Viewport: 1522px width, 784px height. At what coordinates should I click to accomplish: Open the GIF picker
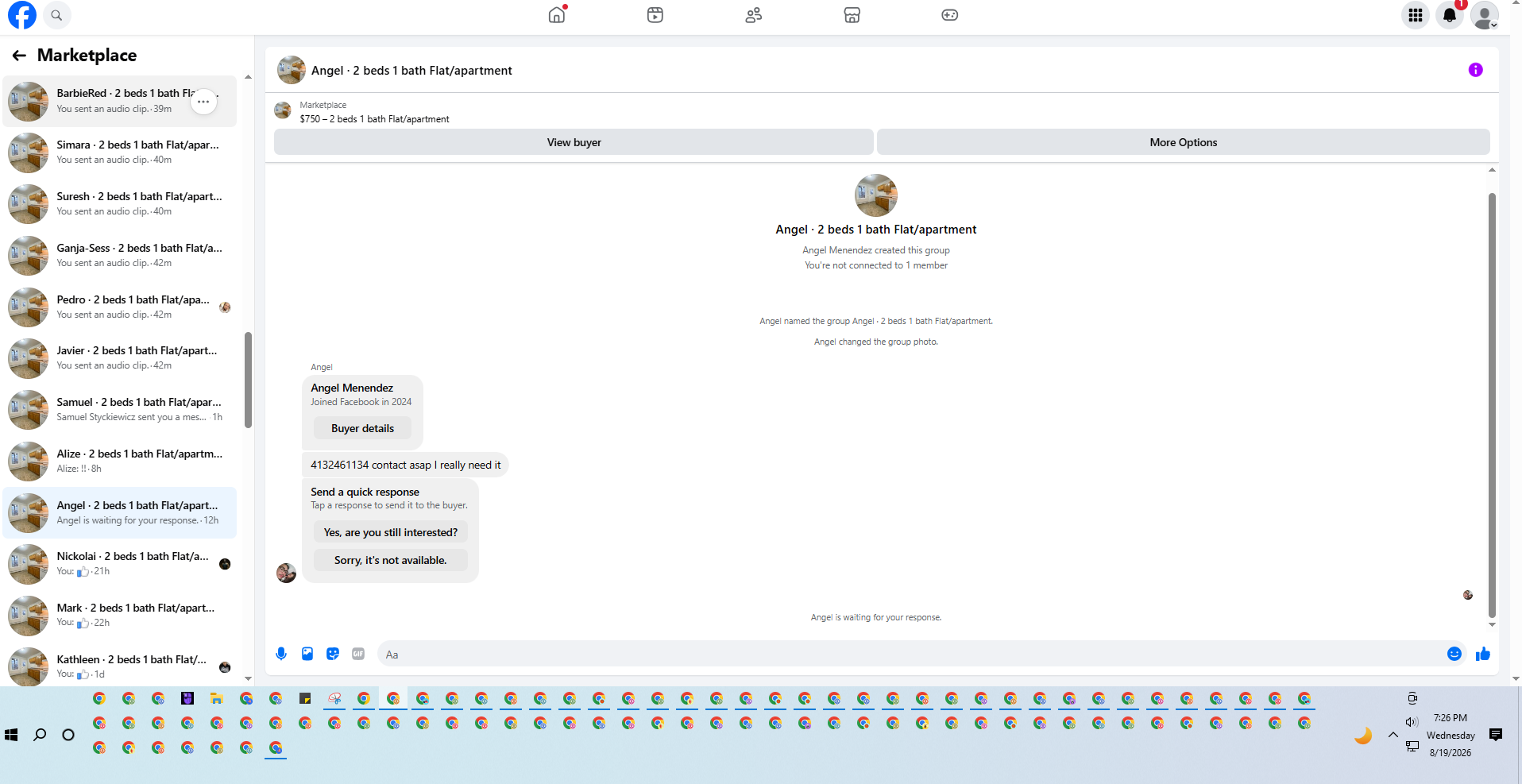[358, 654]
